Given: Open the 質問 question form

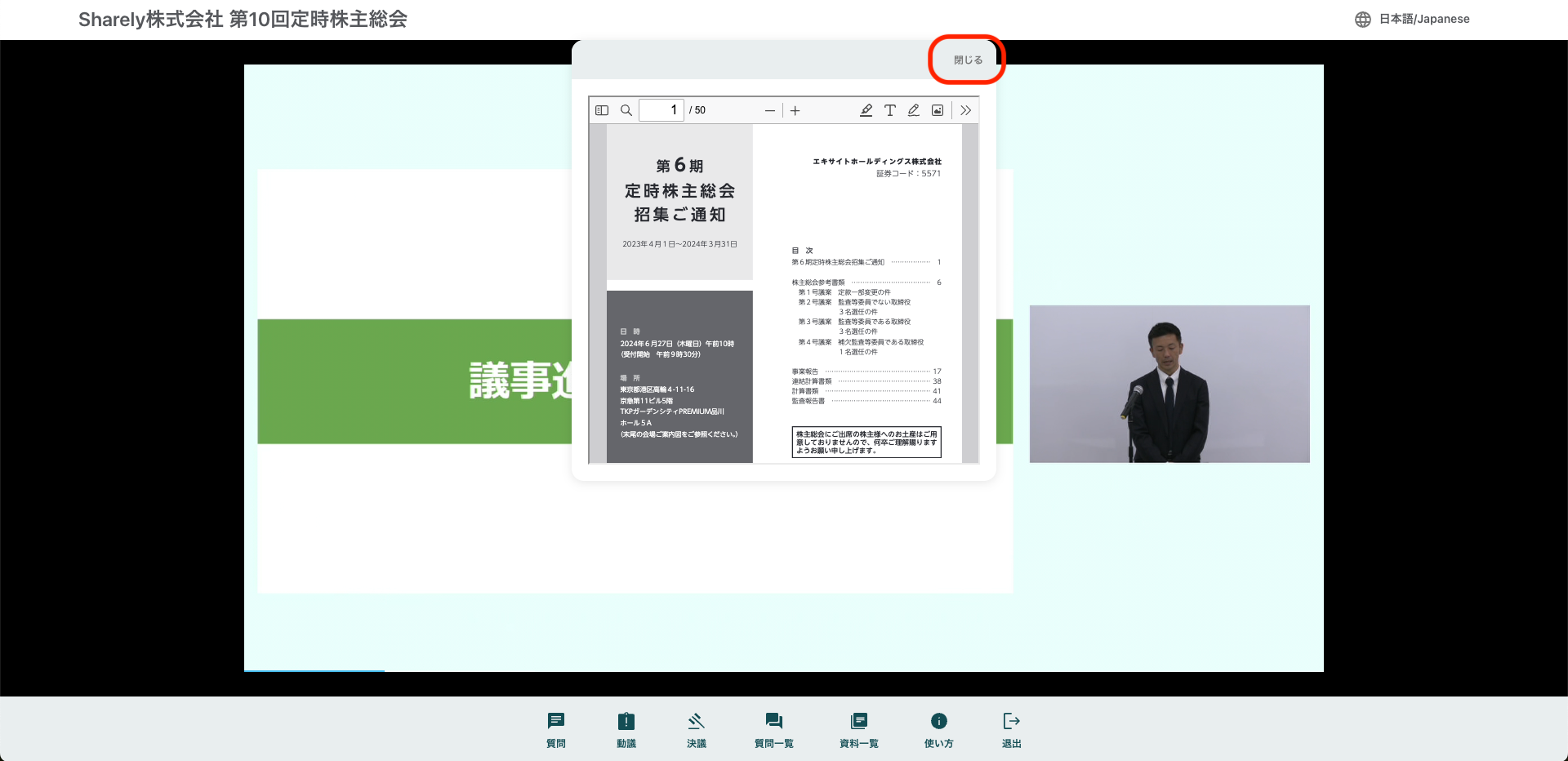Looking at the screenshot, I should pyautogui.click(x=556, y=730).
